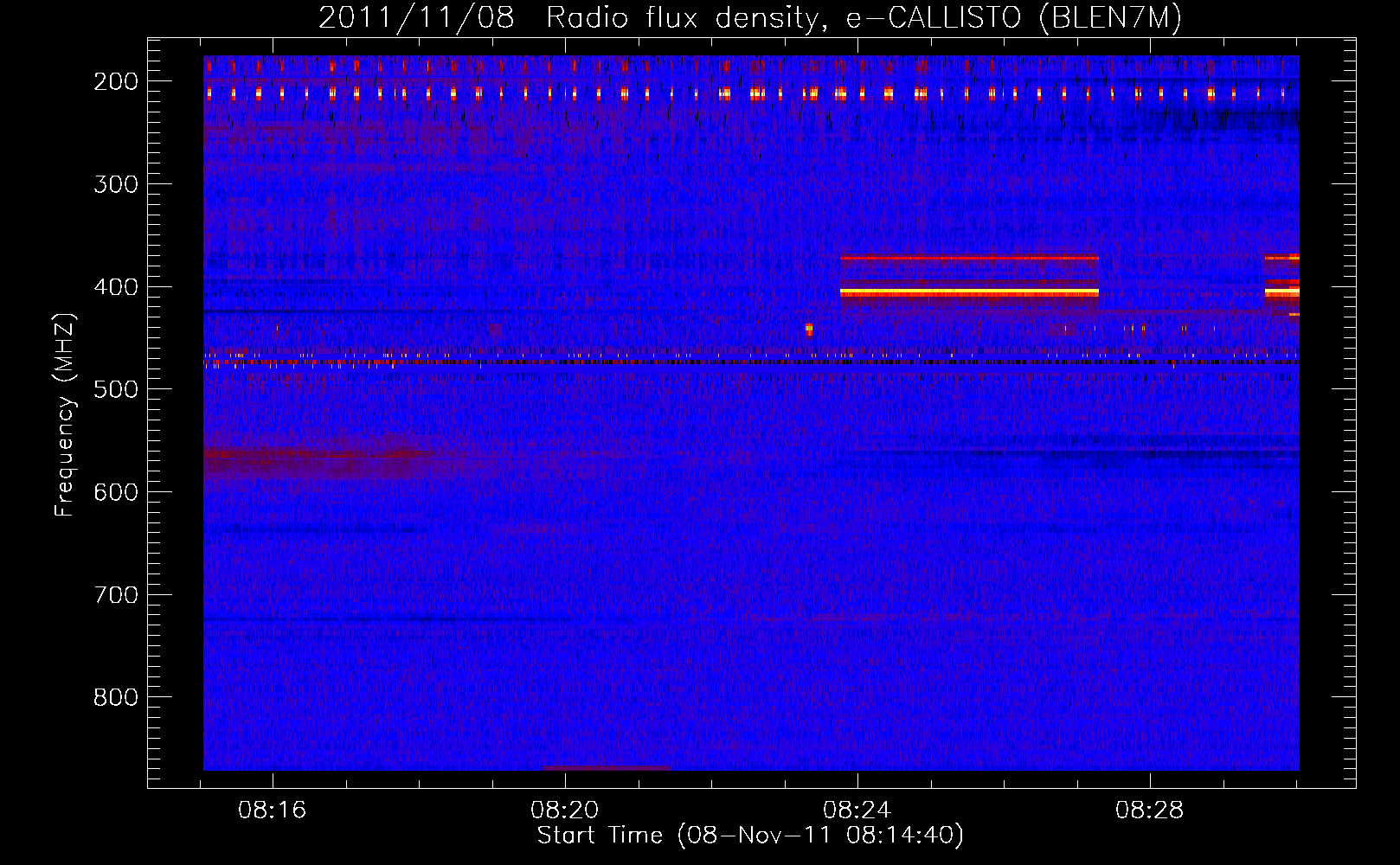The image size is (1400, 865).
Task: Click the 400 frequency tick label
Action: tap(116, 287)
